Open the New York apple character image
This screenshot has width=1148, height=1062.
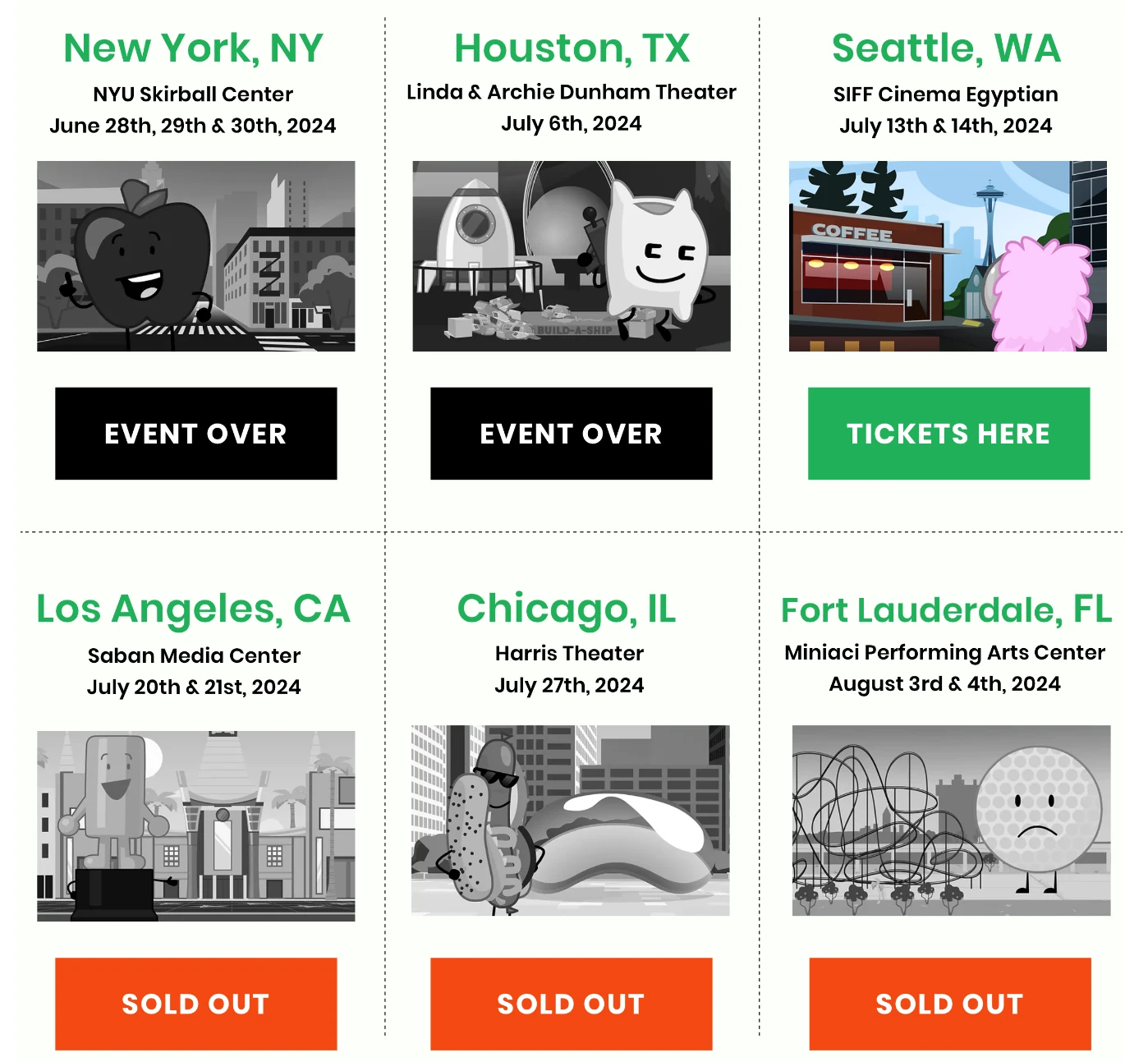pyautogui.click(x=195, y=256)
